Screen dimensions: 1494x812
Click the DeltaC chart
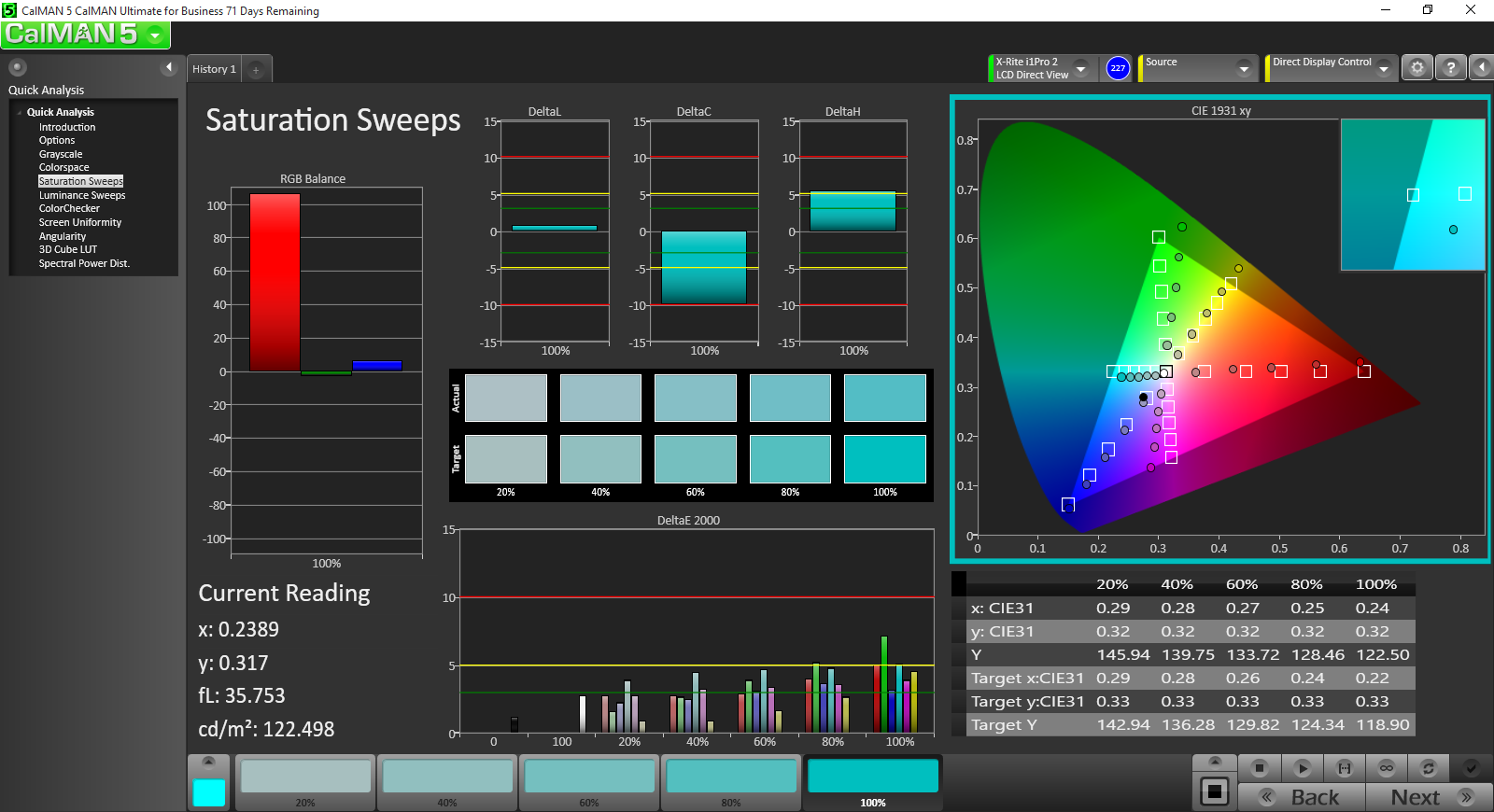click(704, 231)
